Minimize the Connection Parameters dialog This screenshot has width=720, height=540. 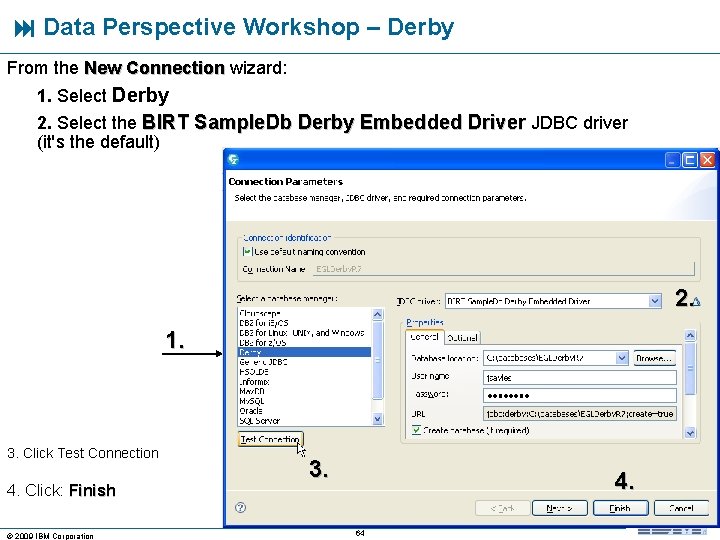pyautogui.click(x=672, y=160)
